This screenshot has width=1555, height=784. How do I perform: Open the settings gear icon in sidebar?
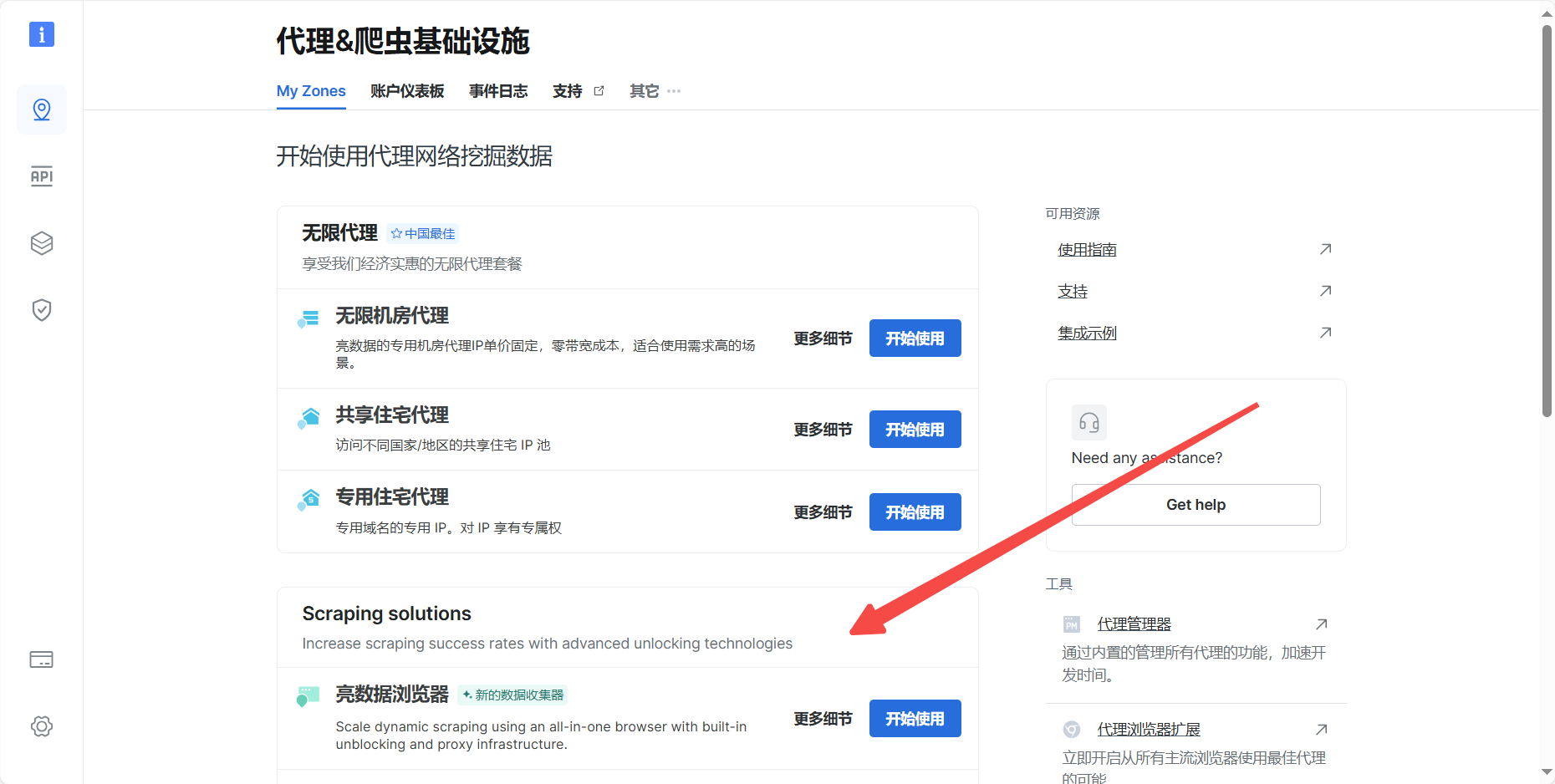[x=42, y=726]
